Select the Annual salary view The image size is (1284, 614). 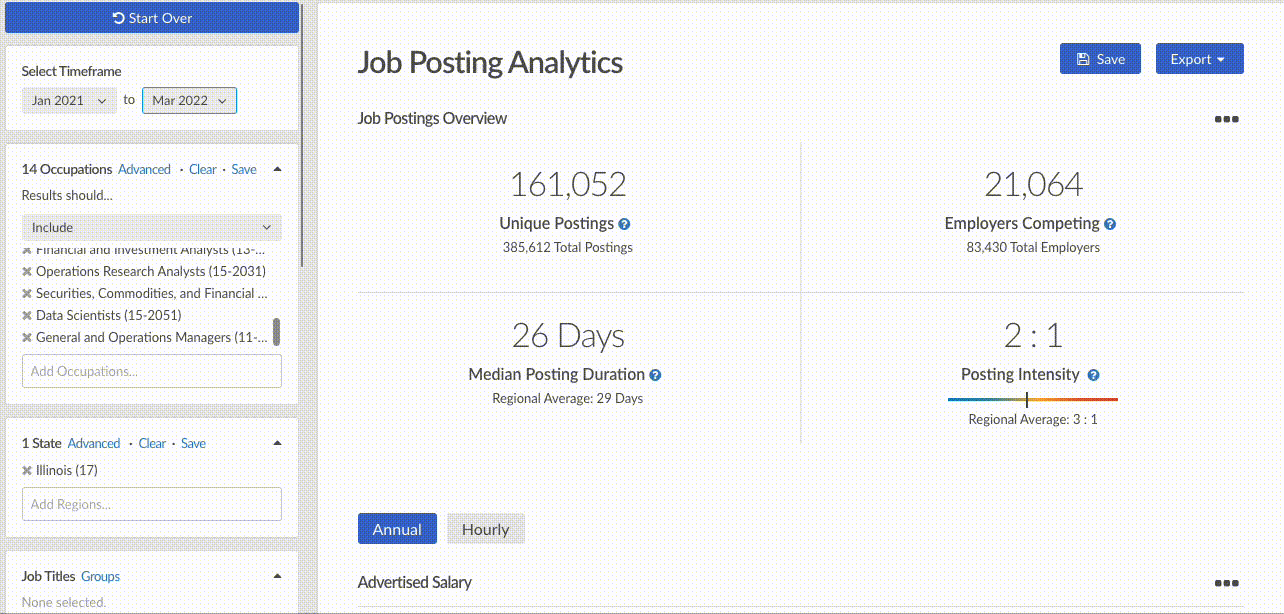click(x=397, y=529)
